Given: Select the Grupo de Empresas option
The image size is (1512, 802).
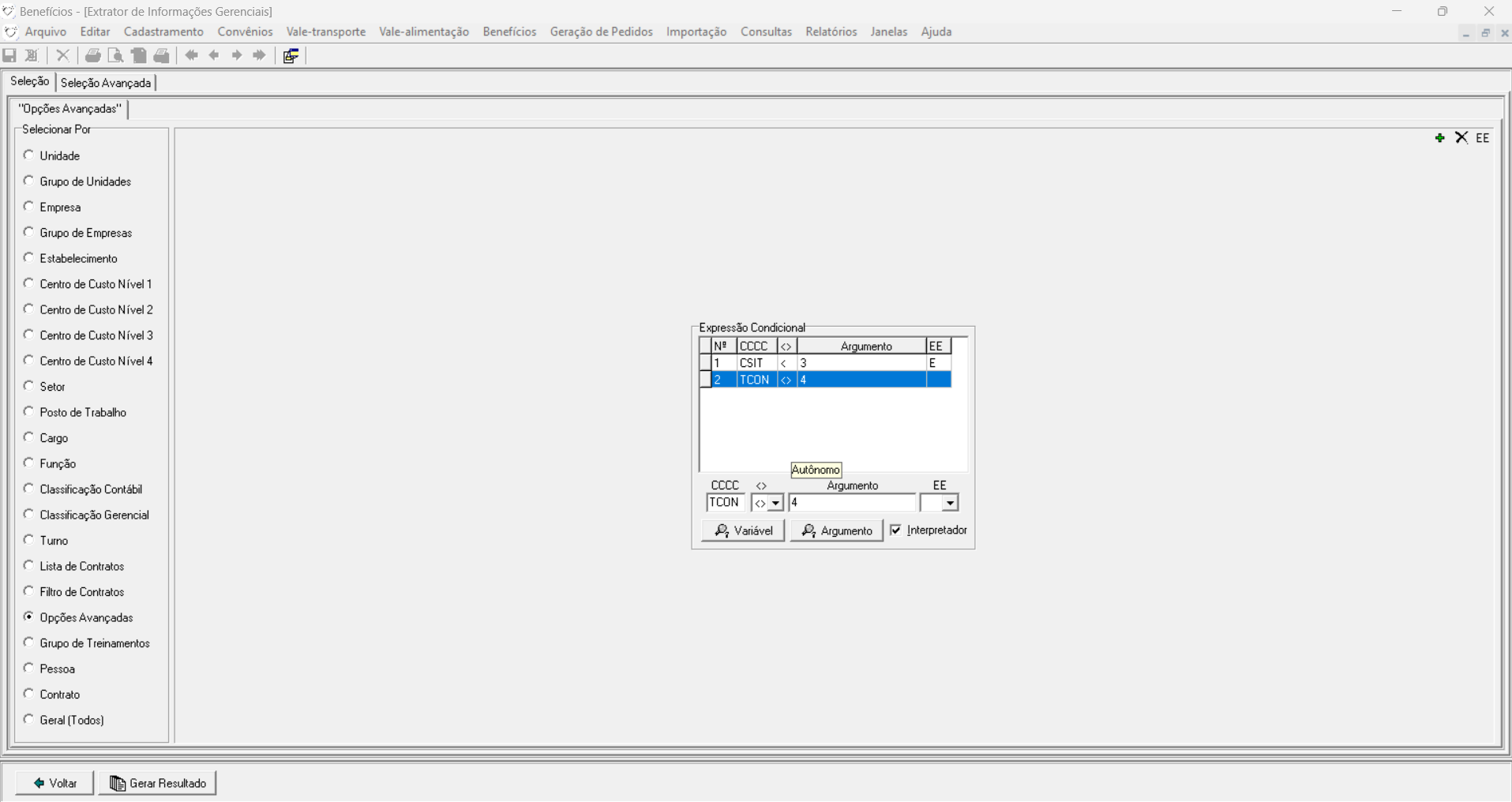Looking at the screenshot, I should (29, 232).
